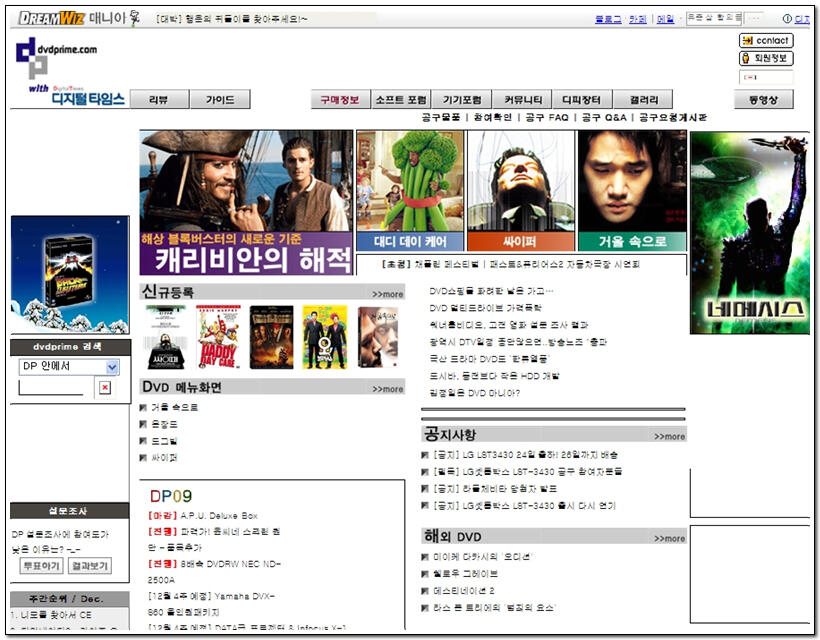The height and width of the screenshot is (640, 820).
Task: Click 싸이퍼 in DVD 메뉴화면 list
Action: [165, 458]
